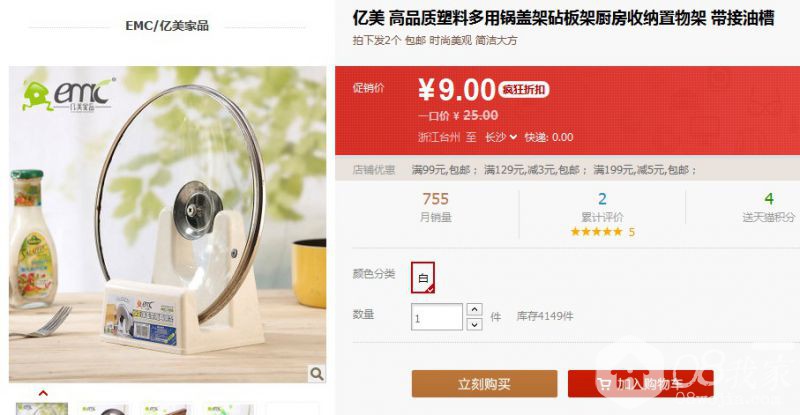The width and height of the screenshot is (800, 415).
Task: Click the EMC logo on product image
Action: (x=68, y=94)
